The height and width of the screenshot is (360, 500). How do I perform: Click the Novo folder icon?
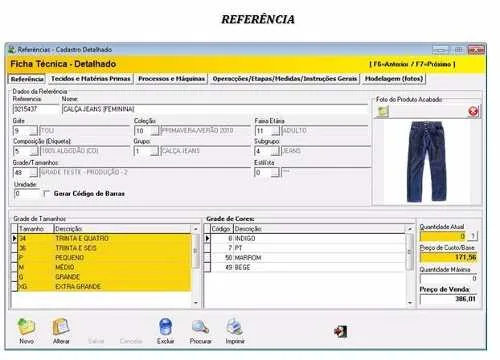click(x=26, y=327)
